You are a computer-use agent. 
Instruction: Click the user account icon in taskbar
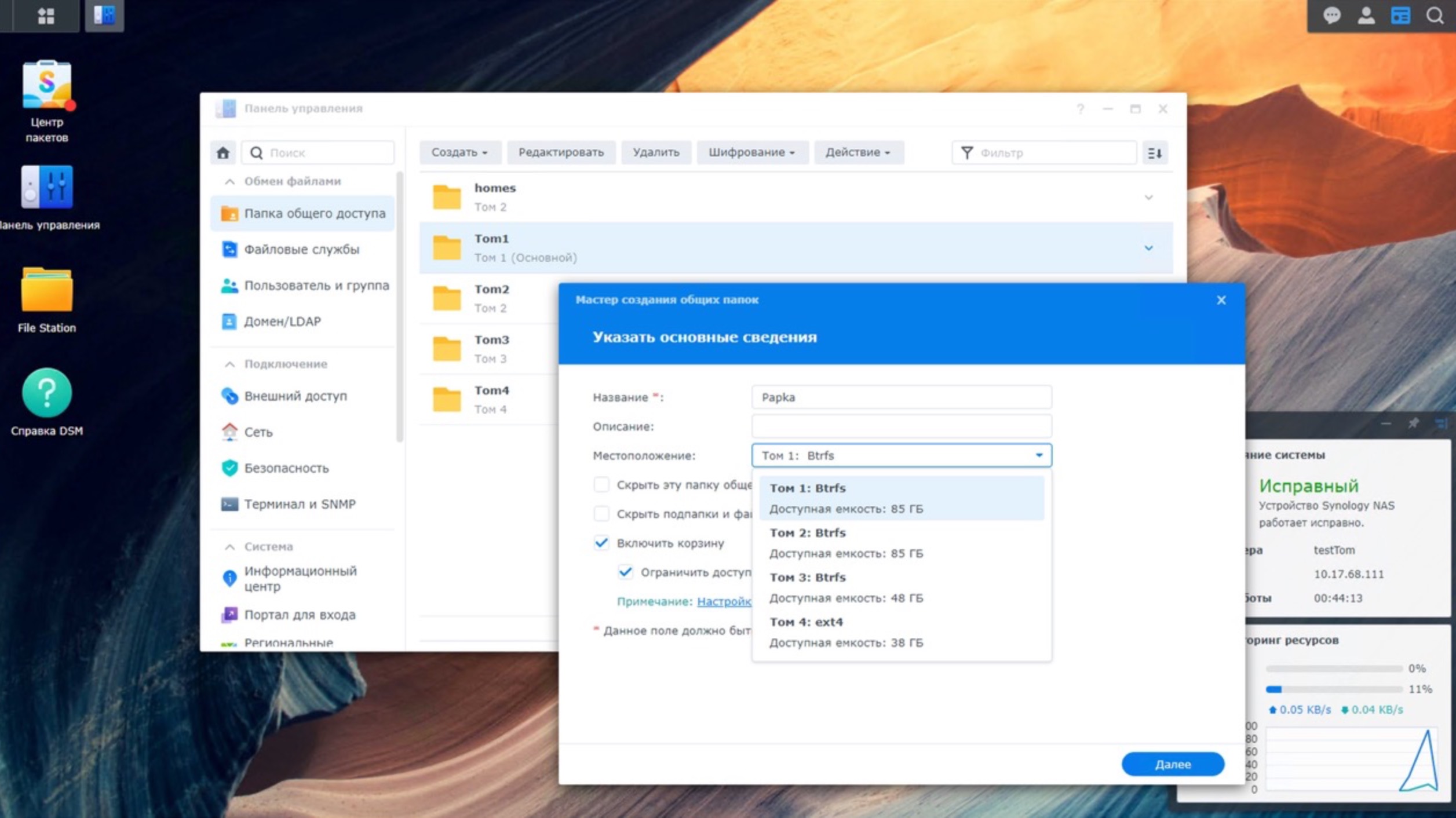click(1366, 16)
